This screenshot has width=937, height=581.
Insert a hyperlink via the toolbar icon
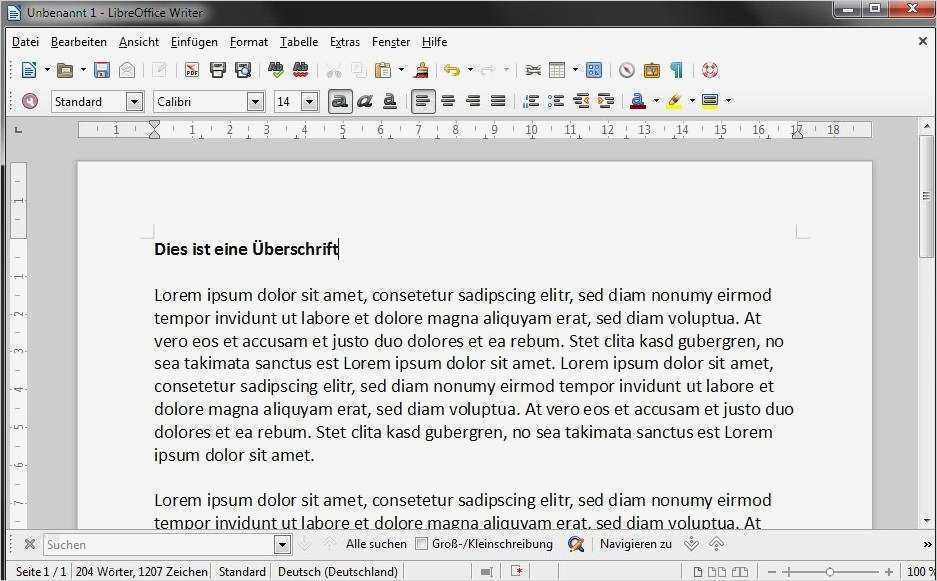(532, 70)
